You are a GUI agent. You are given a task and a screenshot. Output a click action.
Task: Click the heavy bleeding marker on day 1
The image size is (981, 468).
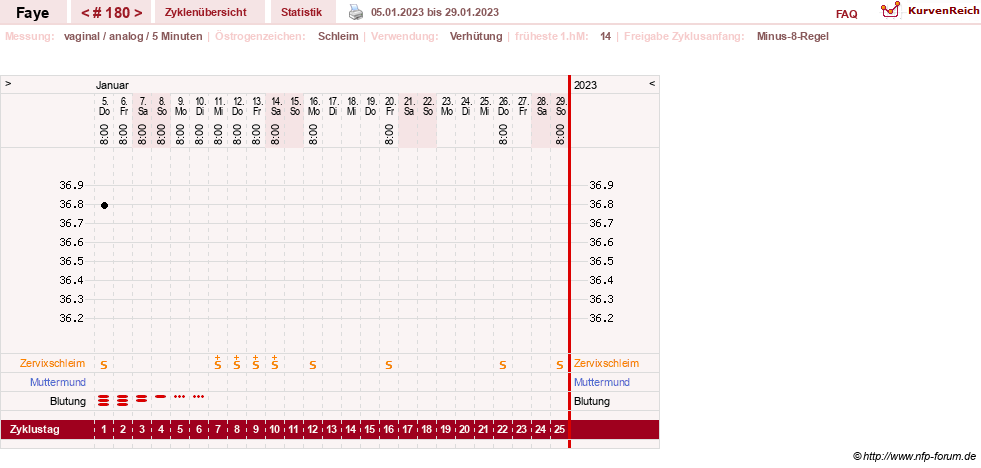click(104, 401)
